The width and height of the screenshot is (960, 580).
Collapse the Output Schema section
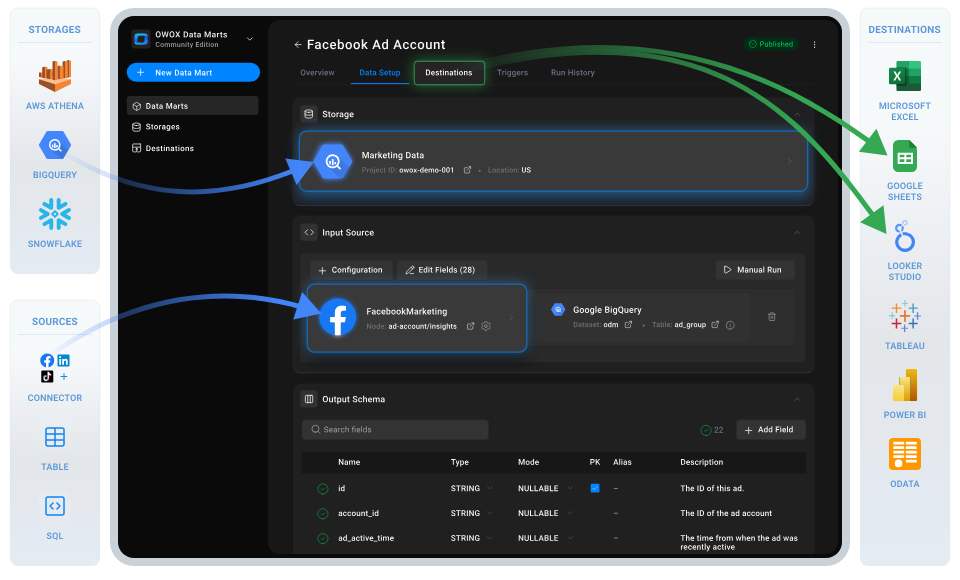coord(797,398)
